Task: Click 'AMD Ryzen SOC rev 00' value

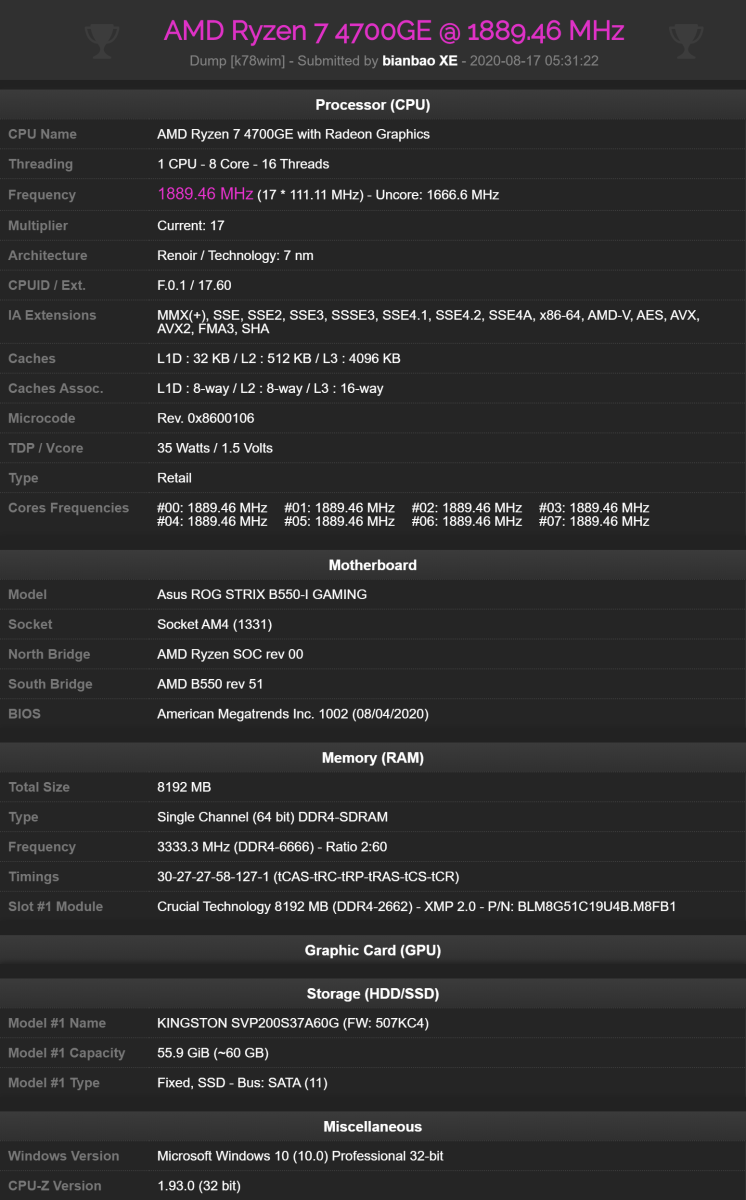Action: (230, 655)
